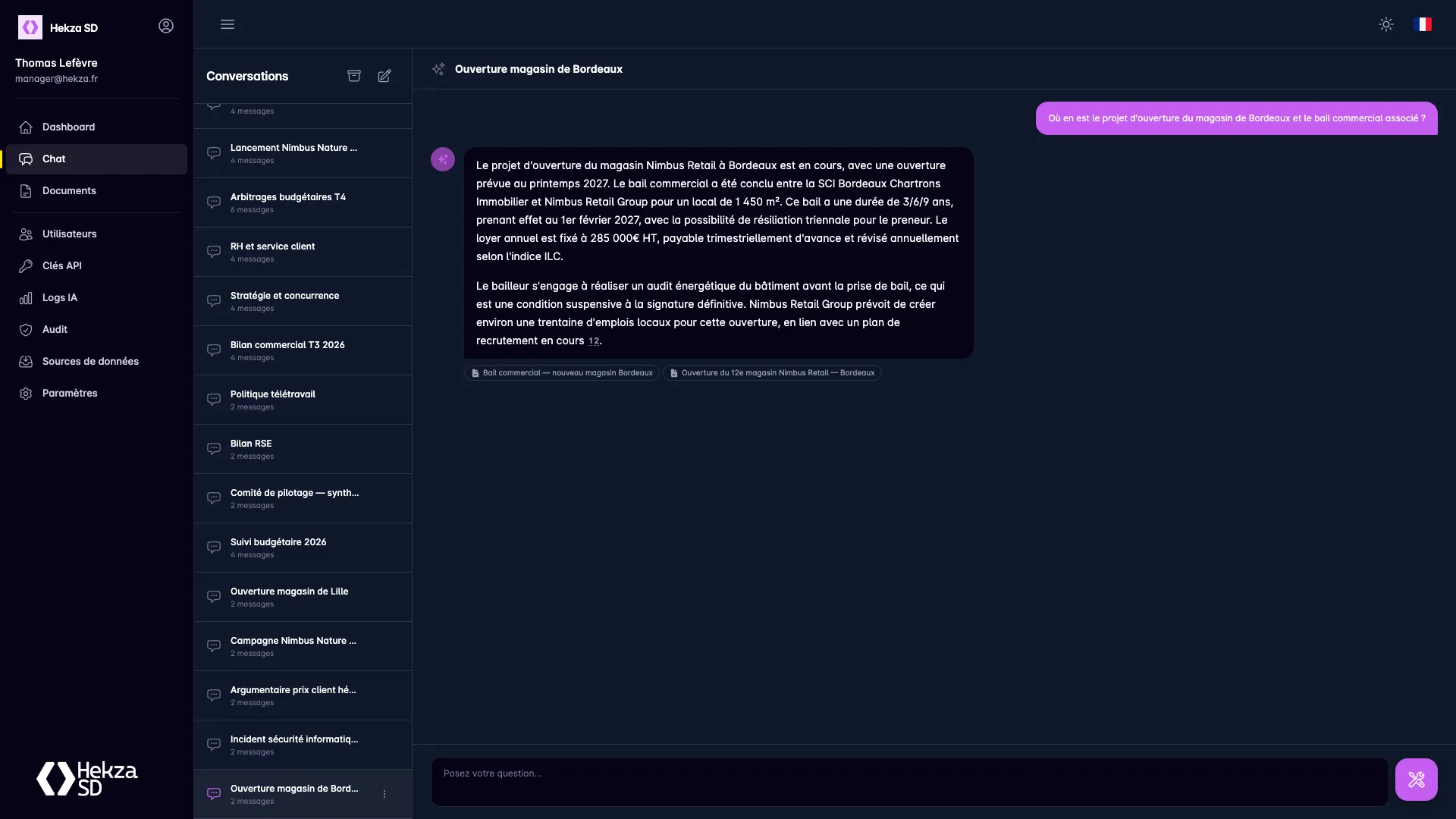Select Bilan commercial T3 2026 conversation
The width and height of the screenshot is (1456, 819).
coord(303,350)
